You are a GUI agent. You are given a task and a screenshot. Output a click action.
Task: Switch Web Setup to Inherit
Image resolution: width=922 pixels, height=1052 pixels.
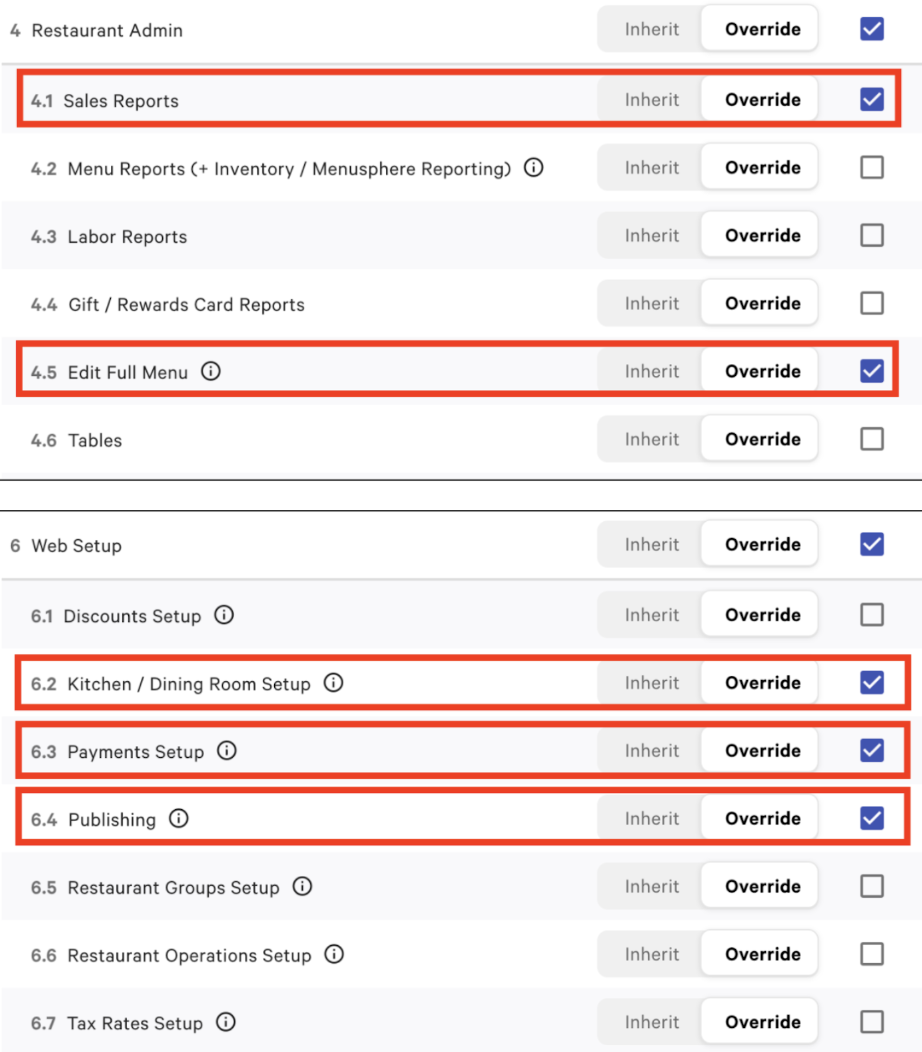coord(652,545)
